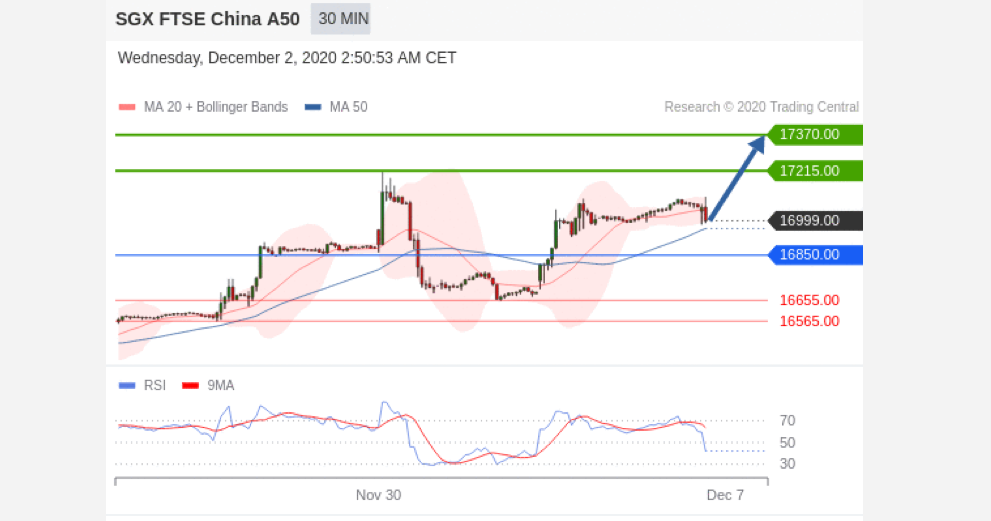Select the 17370.00 green resistance label
Screen dimensions: 991x521
815,135
